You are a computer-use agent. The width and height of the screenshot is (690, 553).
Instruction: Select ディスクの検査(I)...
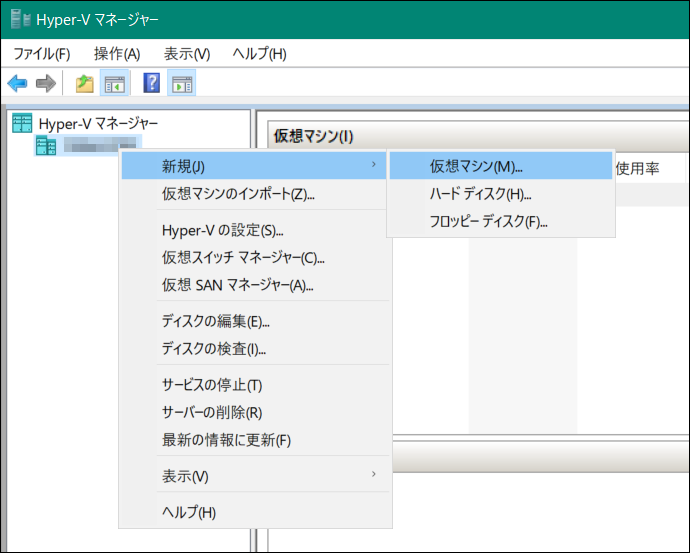pos(254,349)
